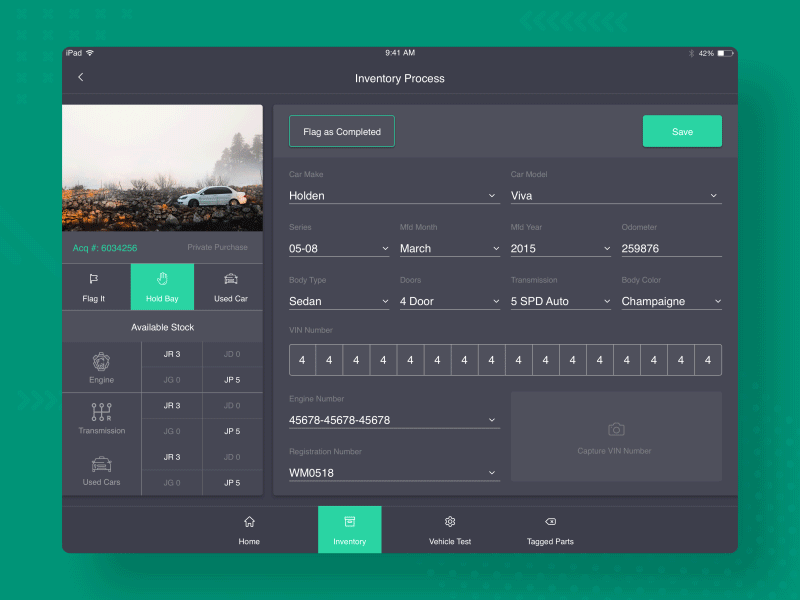Open the Car Make dropdown showing Holden
The image size is (800, 600).
(393, 195)
